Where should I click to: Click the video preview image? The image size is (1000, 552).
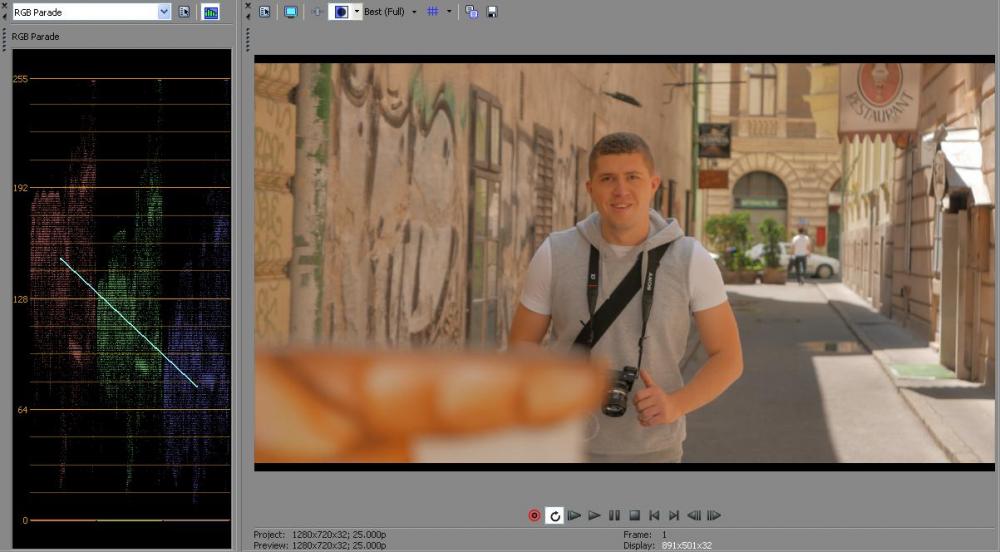click(624, 262)
